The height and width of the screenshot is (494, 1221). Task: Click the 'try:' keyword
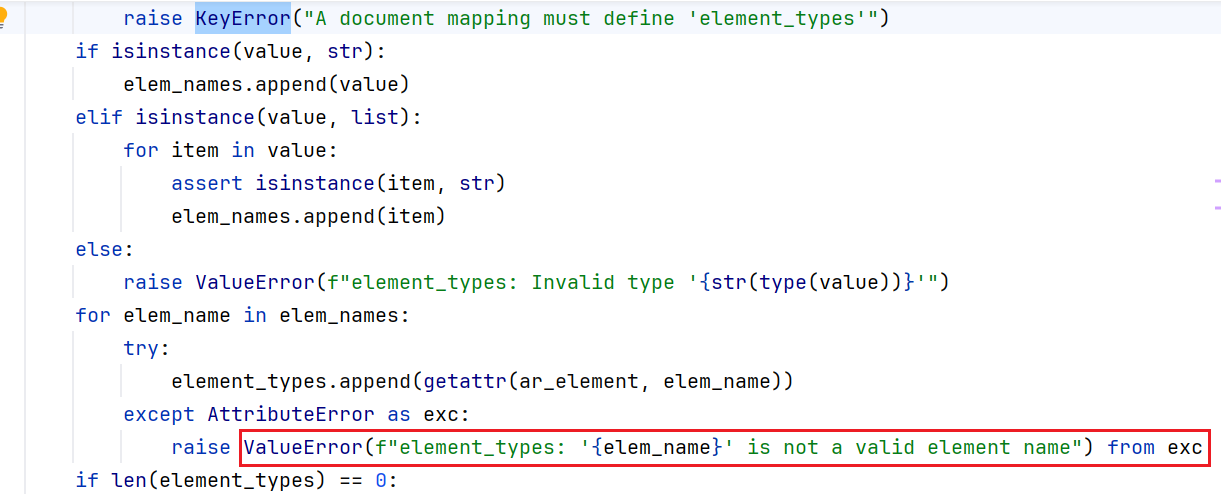pos(147,348)
